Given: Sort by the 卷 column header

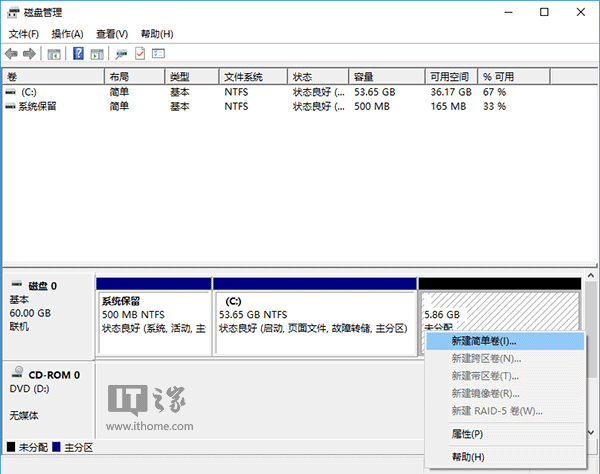Looking at the screenshot, I should [x=54, y=77].
